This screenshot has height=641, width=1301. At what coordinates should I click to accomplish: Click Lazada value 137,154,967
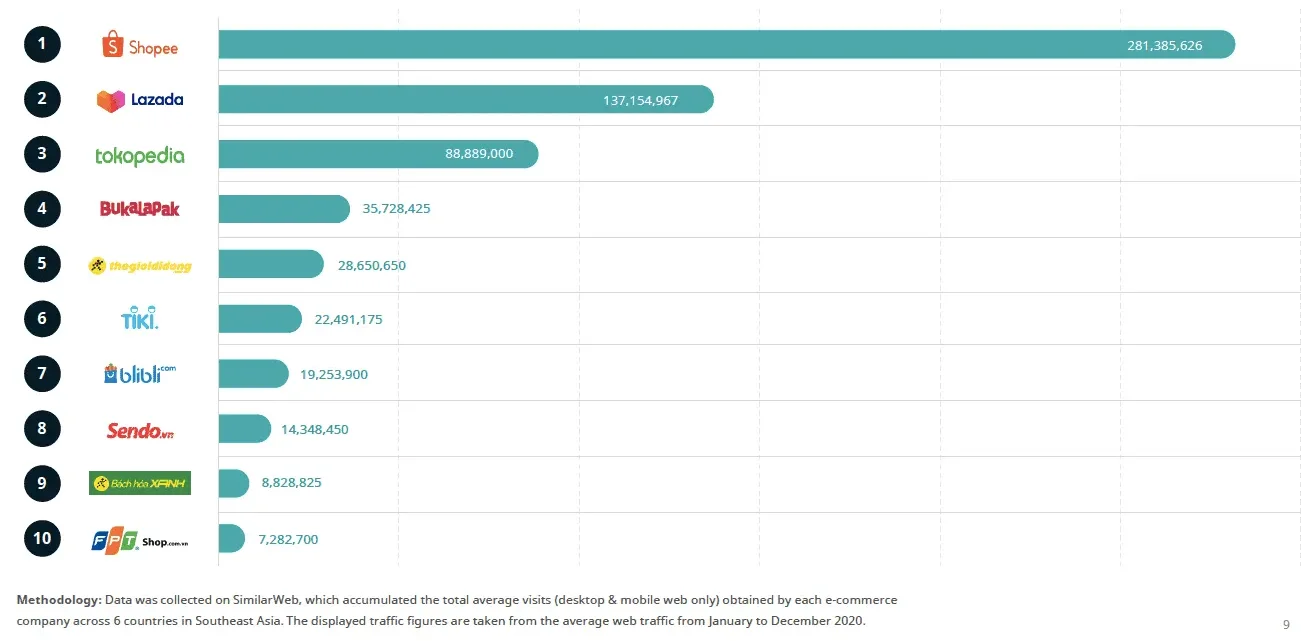[641, 101]
